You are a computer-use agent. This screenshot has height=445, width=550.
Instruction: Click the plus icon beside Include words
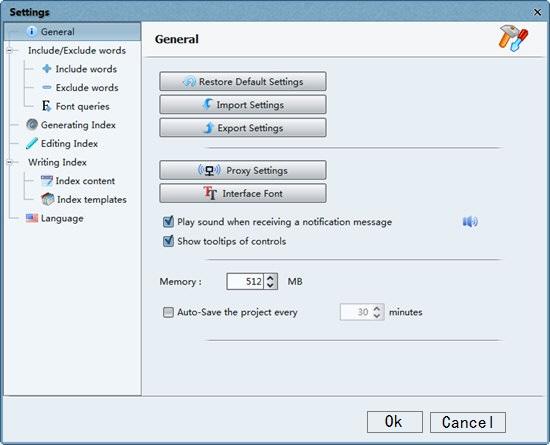47,69
